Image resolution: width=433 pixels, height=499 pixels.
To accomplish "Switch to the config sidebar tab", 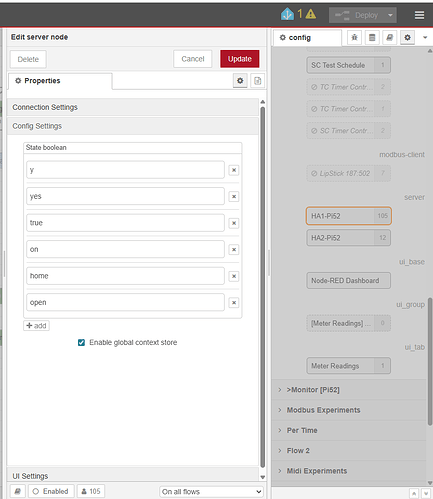I will click(x=307, y=38).
